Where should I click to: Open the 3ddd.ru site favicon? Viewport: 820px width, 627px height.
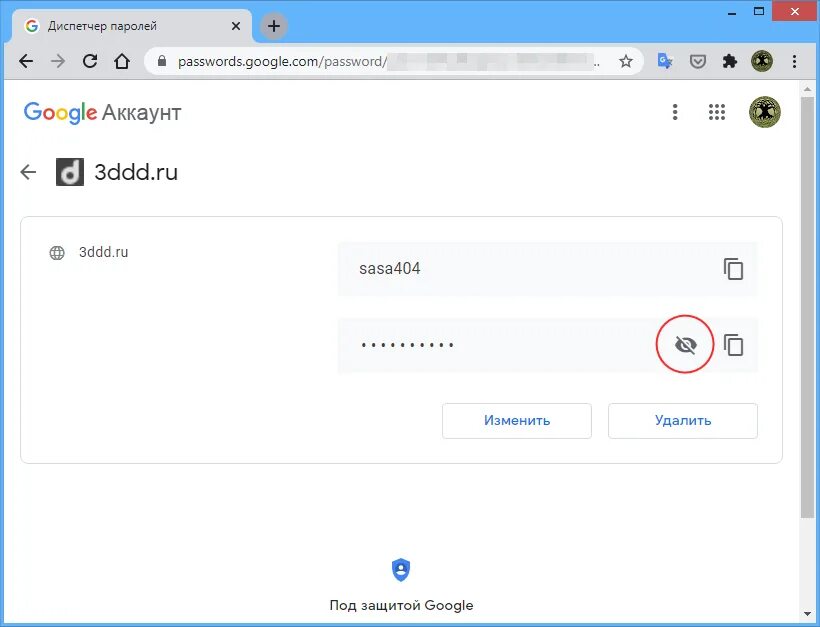click(x=70, y=172)
